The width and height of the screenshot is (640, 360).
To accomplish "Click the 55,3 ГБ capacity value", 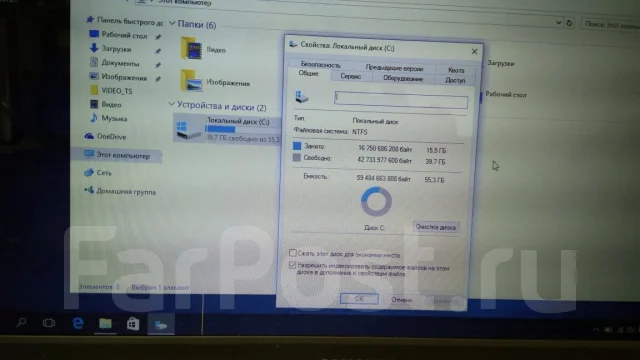I will coord(434,180).
